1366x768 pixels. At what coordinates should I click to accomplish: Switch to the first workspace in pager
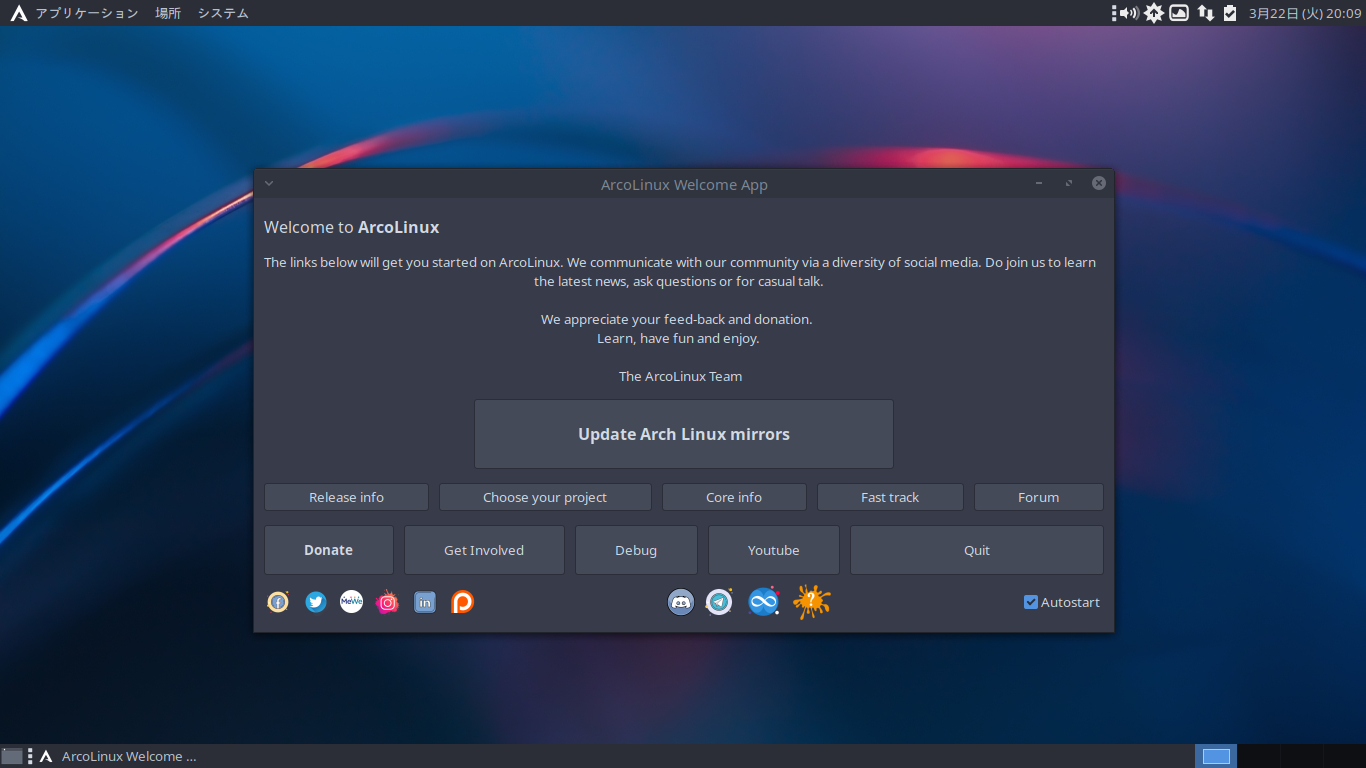pyautogui.click(x=1216, y=756)
